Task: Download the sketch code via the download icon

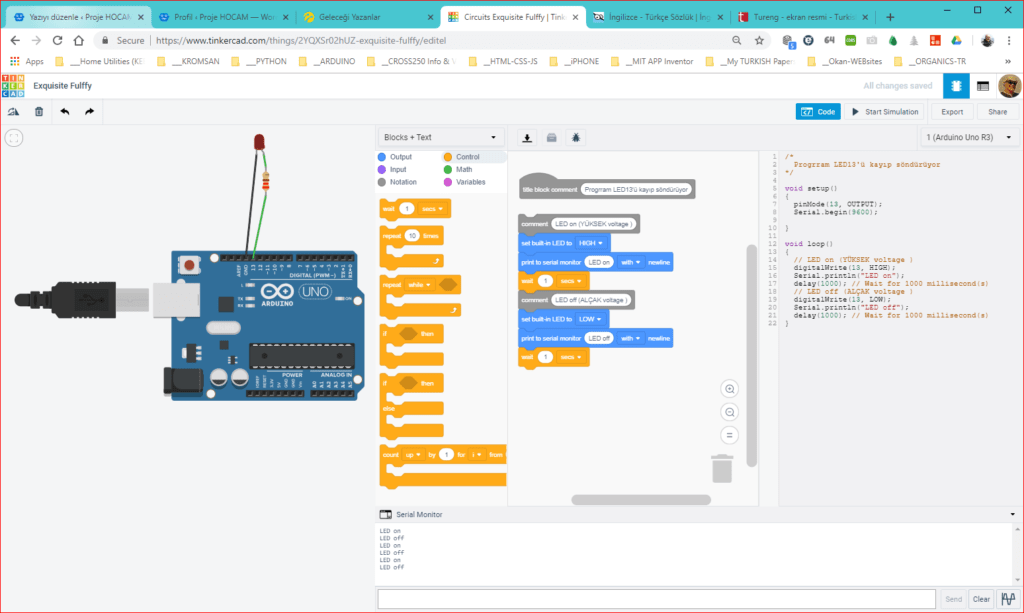Action: coord(527,137)
